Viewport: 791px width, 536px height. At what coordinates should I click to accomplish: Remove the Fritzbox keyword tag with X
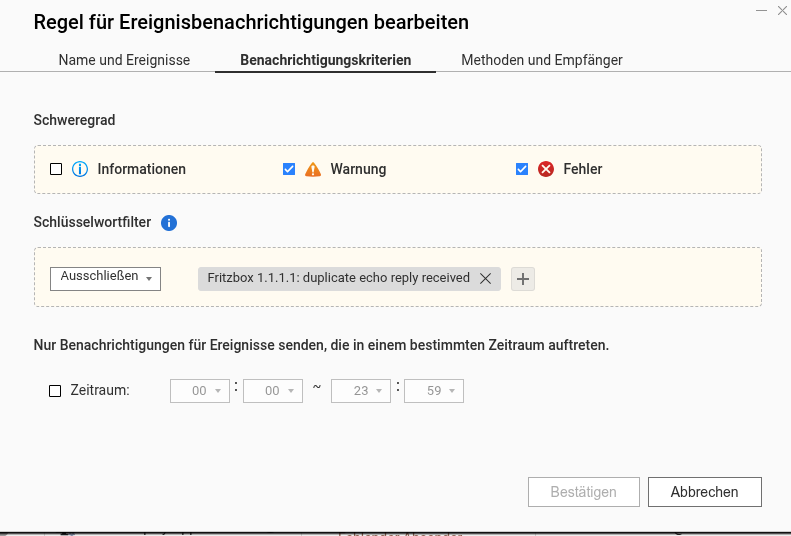pos(485,279)
